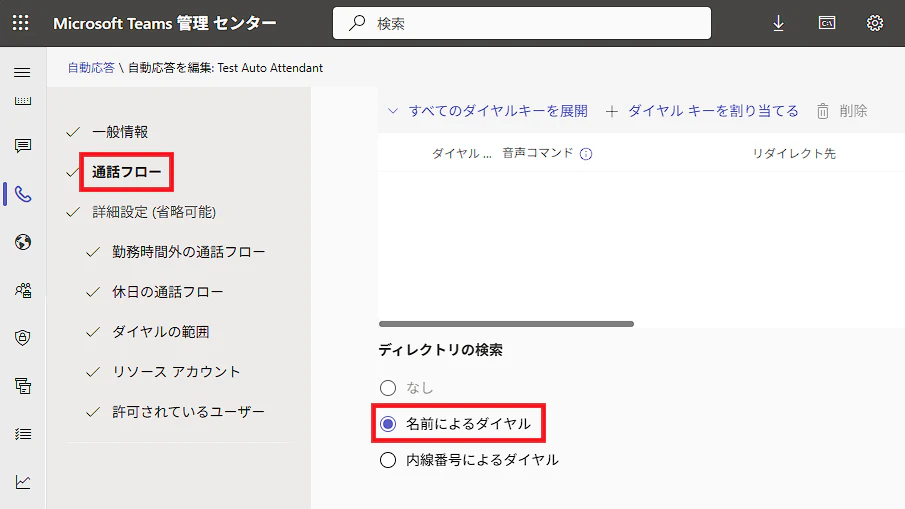
Task: Click the 検索 search input field
Action: pos(522,23)
